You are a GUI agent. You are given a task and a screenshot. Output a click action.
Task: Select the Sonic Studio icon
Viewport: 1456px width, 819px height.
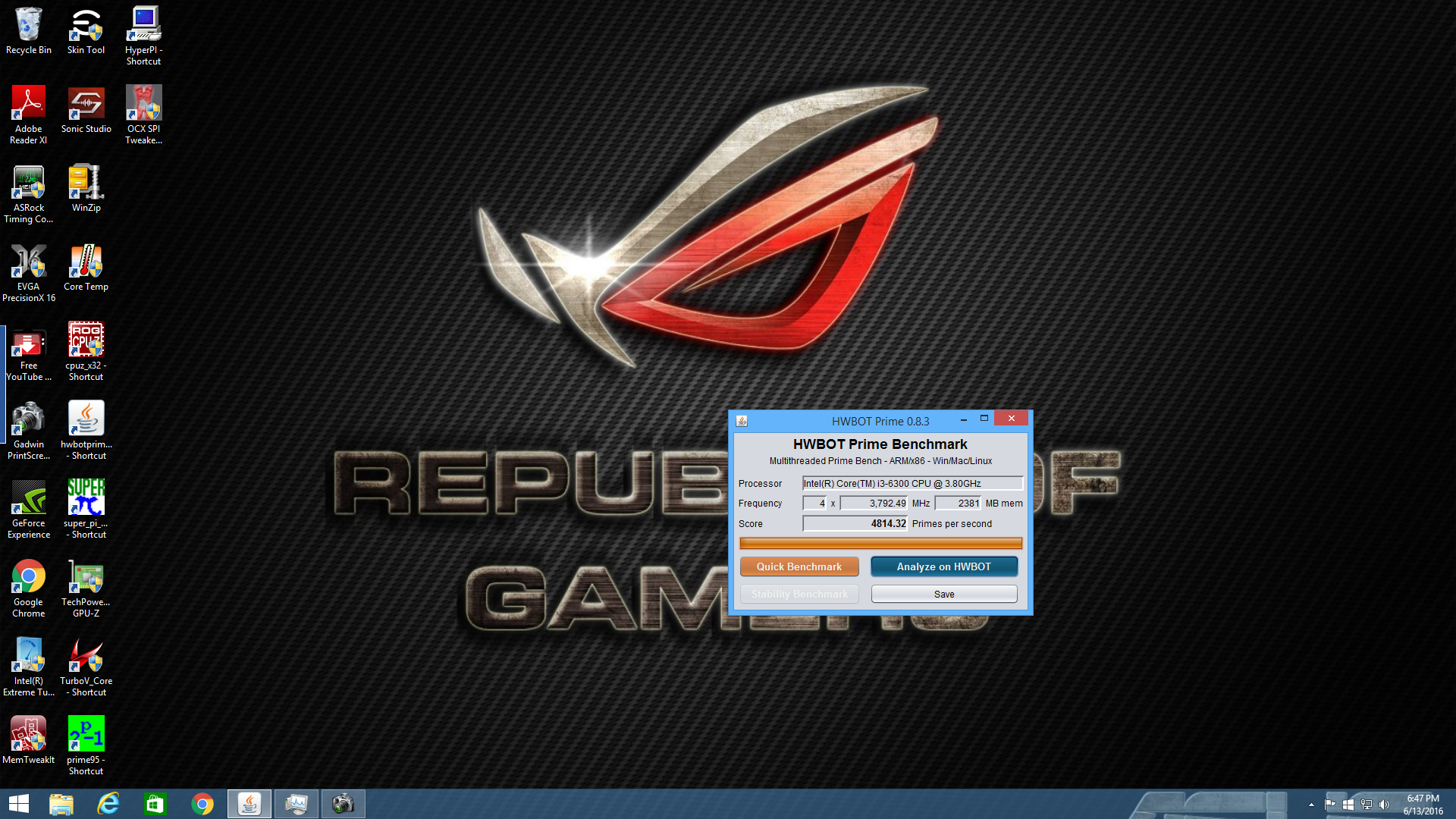coord(86,109)
